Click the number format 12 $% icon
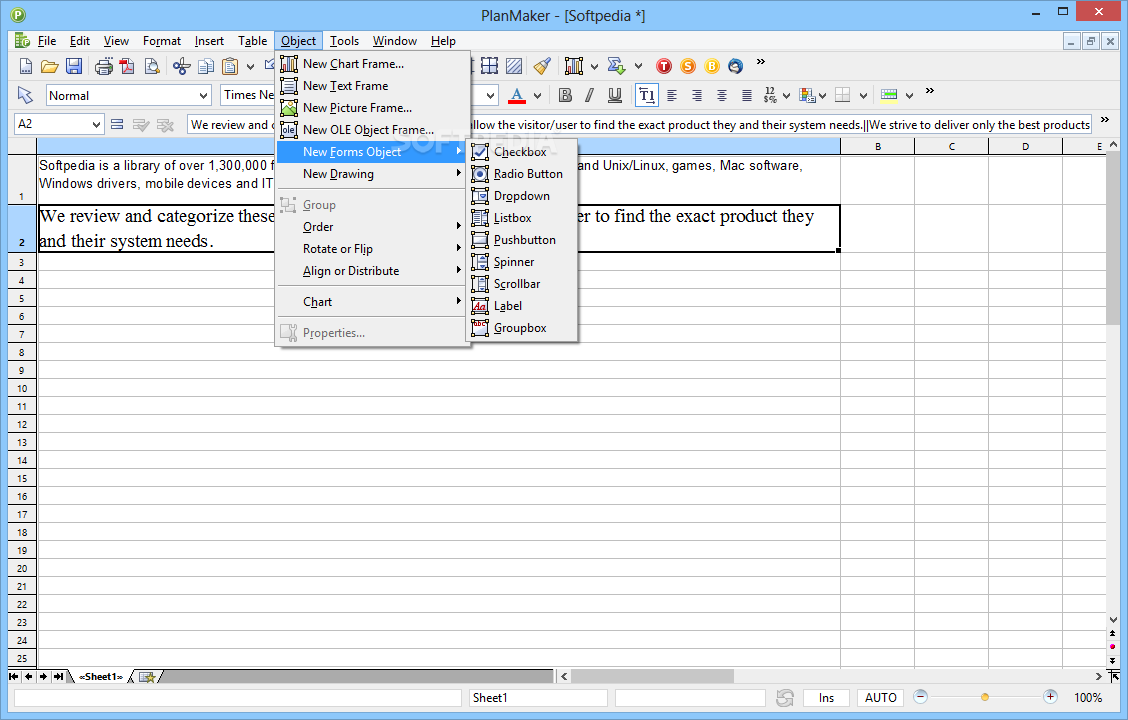The width and height of the screenshot is (1128, 720). (x=770, y=95)
